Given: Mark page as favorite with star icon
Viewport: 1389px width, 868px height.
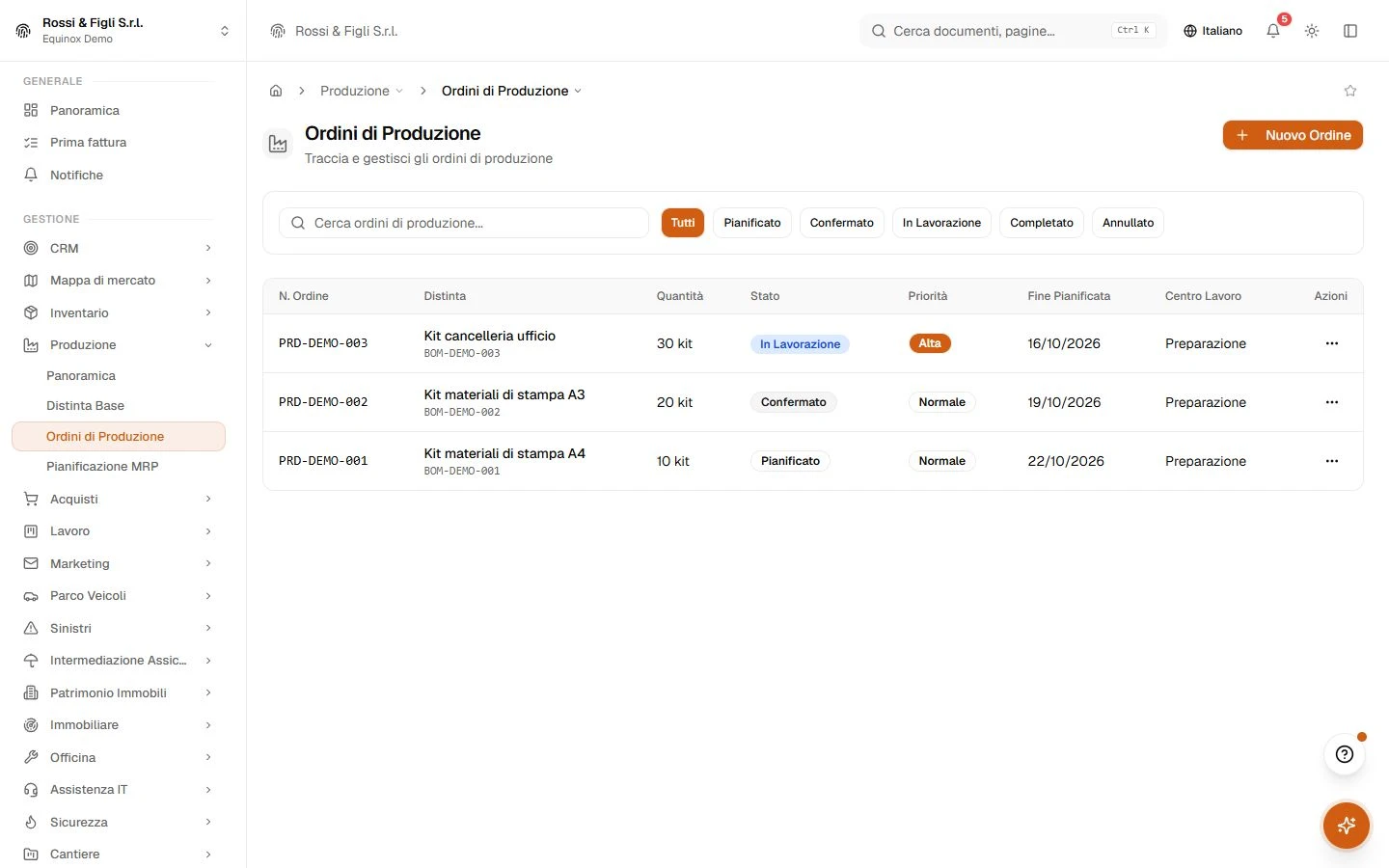Looking at the screenshot, I should (1350, 91).
